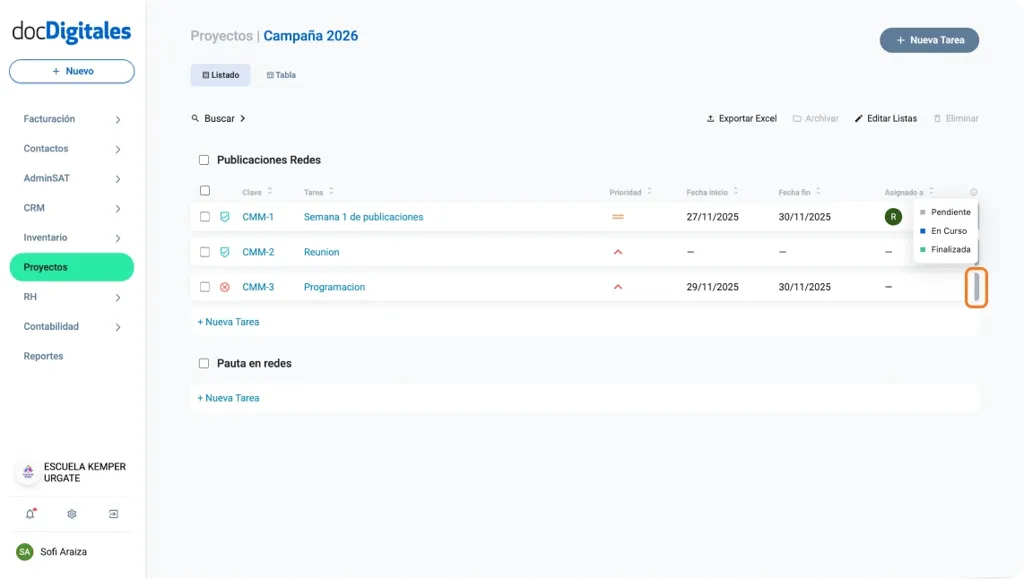Click the logout icon in sidebar
Viewport: 1024px width, 579px height.
pyautogui.click(x=114, y=513)
